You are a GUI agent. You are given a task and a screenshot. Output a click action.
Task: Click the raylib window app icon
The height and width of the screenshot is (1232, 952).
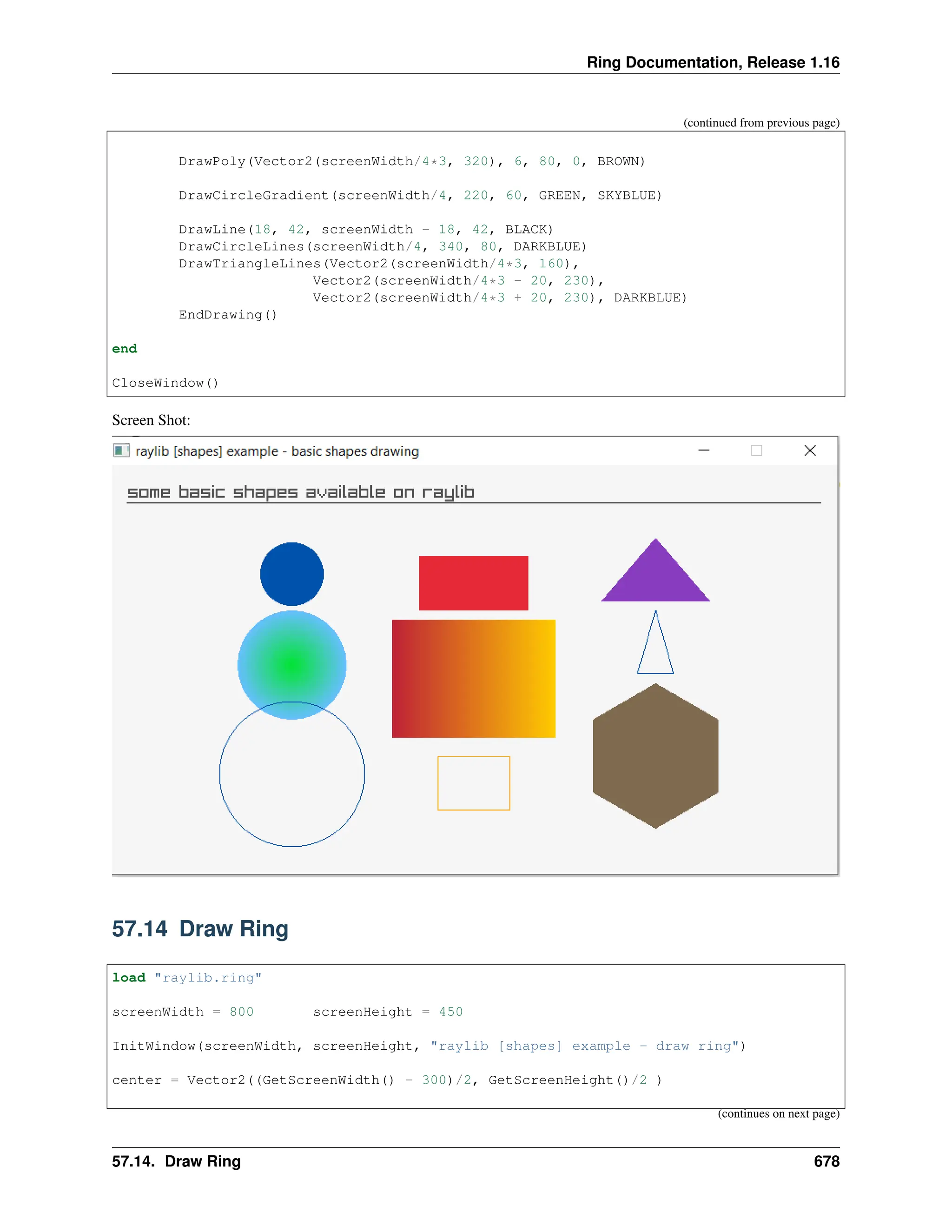121,450
